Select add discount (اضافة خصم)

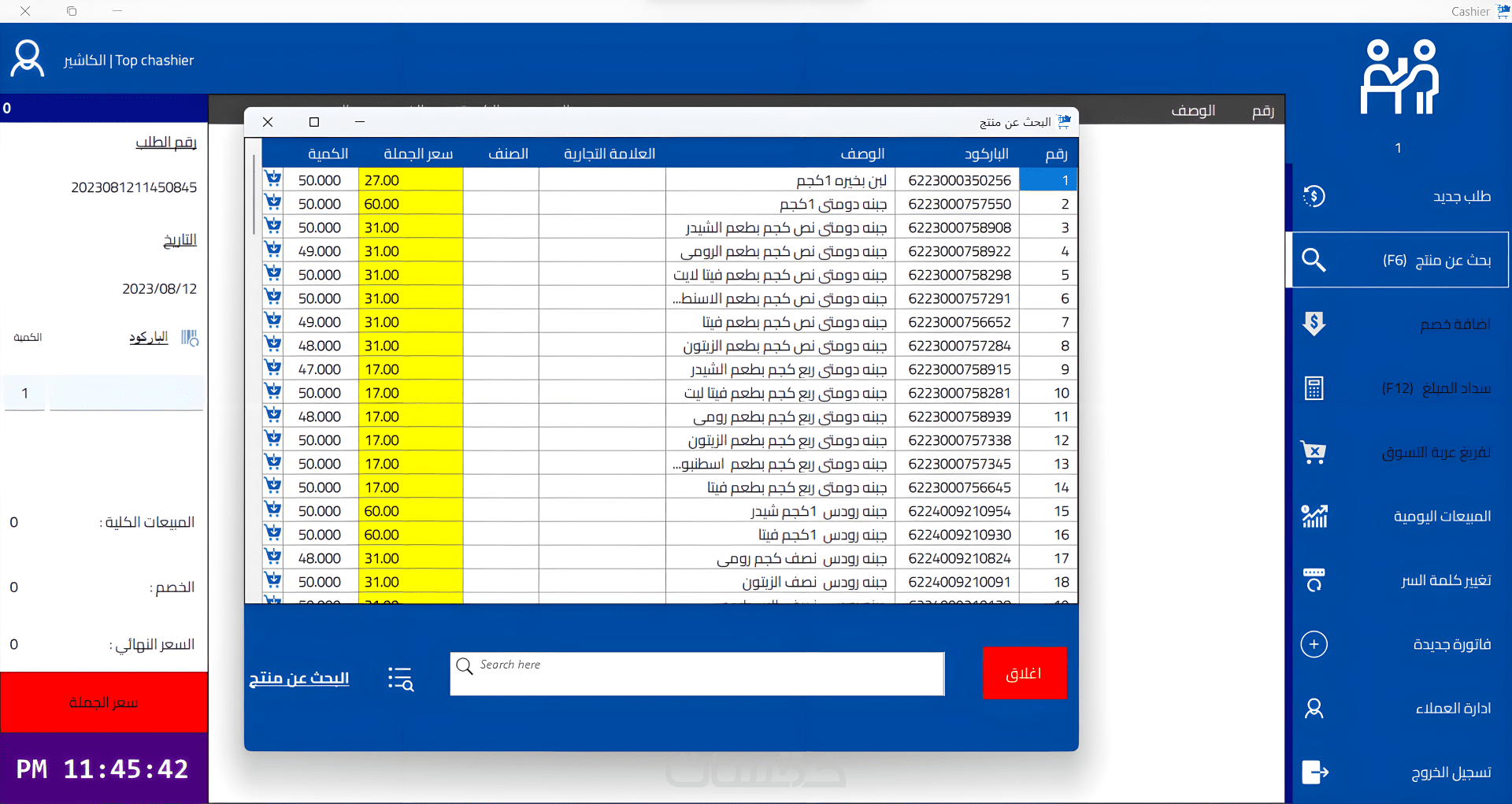[x=1399, y=324]
